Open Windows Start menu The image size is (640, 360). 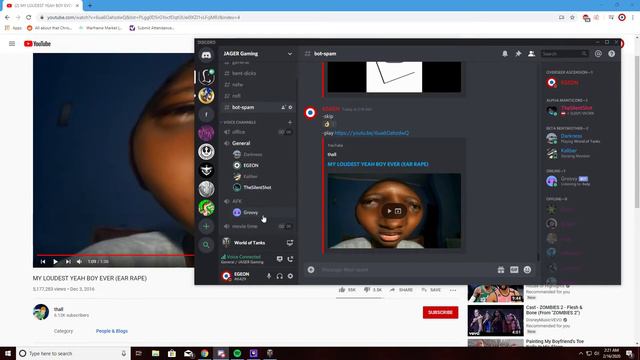coord(8,353)
